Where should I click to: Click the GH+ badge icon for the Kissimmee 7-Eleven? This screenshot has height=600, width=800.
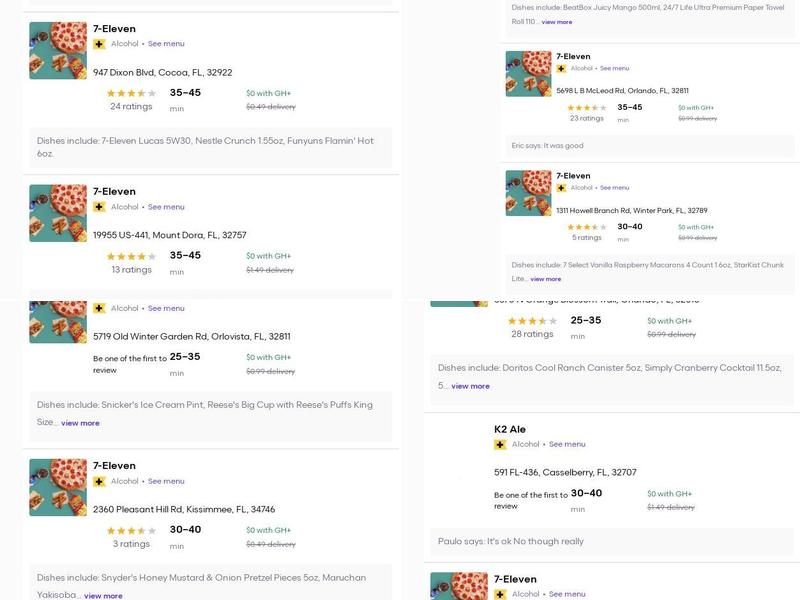click(99, 481)
